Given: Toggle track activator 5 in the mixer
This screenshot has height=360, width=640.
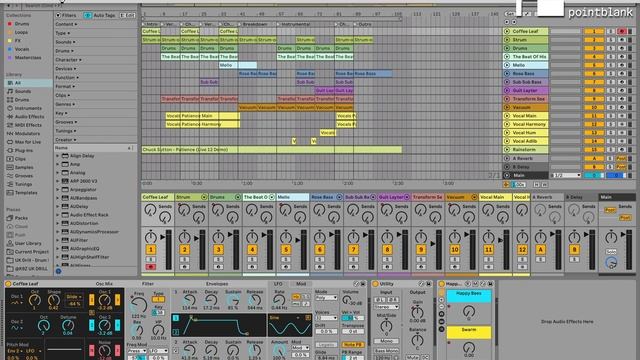Looking at the screenshot, I should [286, 249].
